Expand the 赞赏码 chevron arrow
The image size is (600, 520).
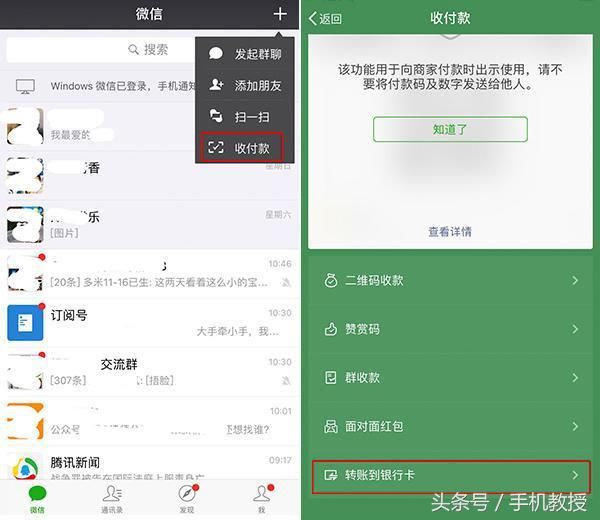(575, 329)
